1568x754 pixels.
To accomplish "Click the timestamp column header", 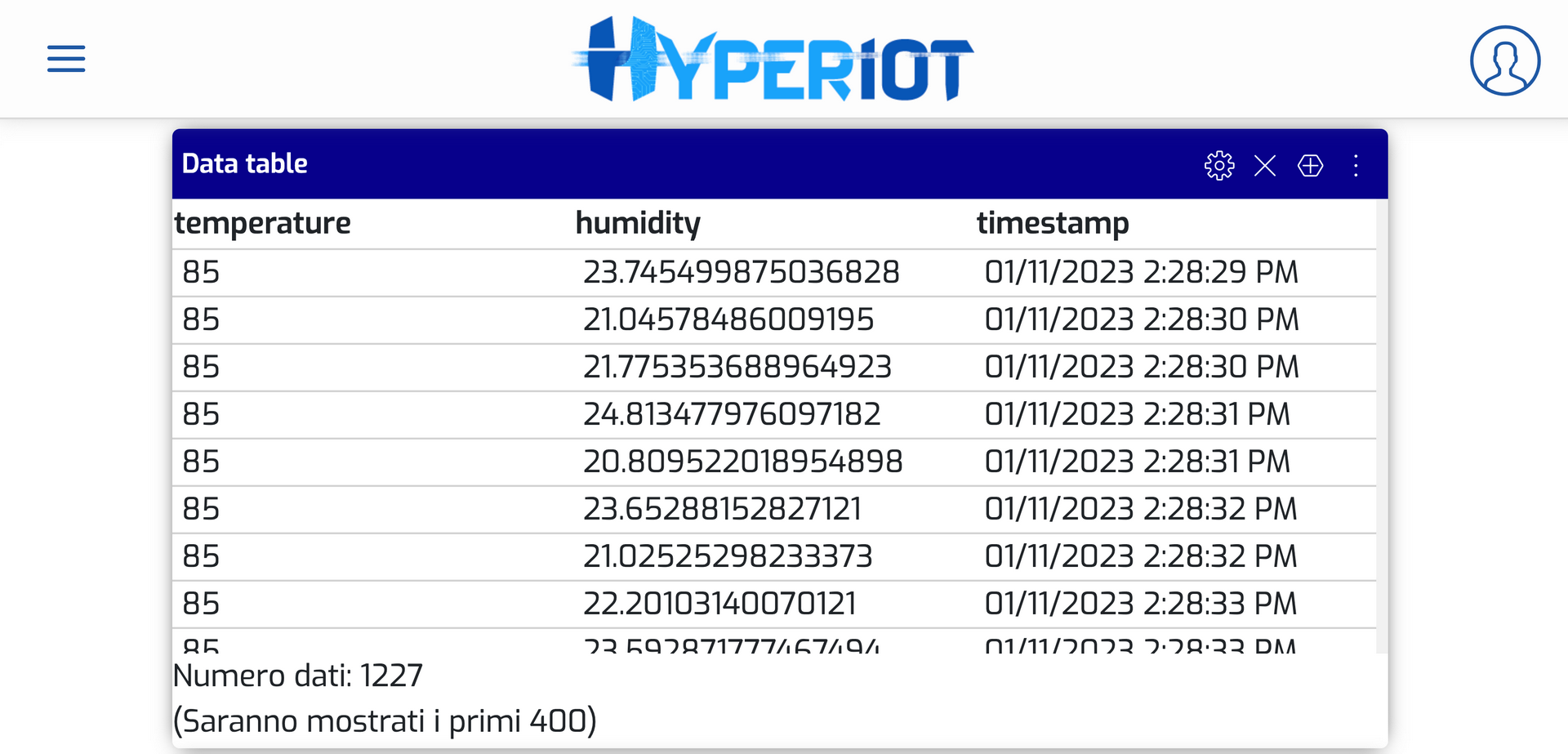I will (x=1053, y=223).
